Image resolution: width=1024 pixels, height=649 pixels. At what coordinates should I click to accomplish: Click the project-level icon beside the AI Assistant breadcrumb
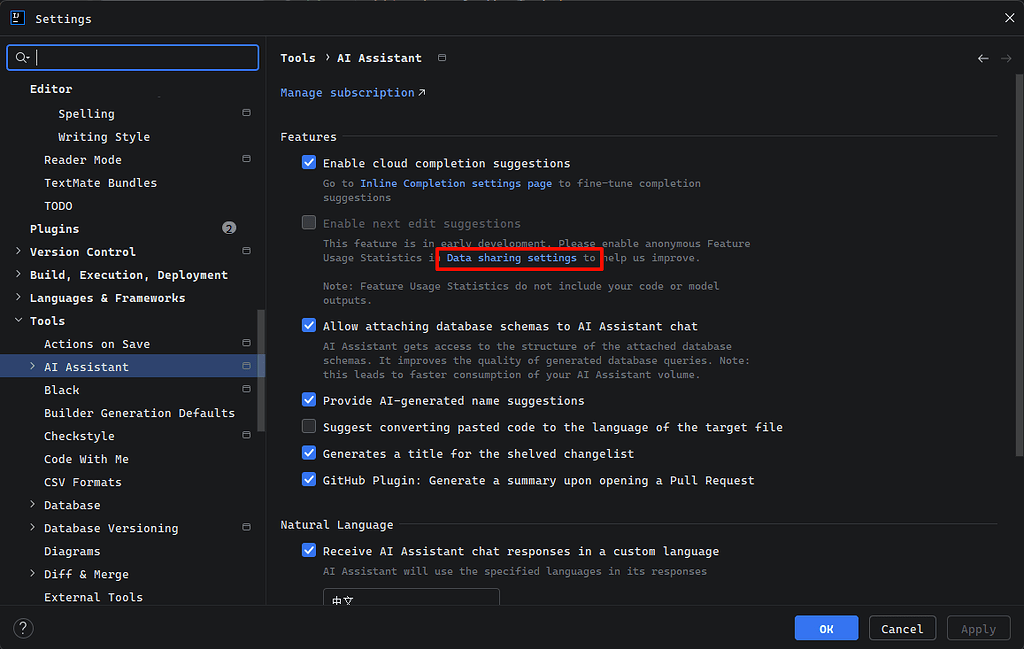click(442, 57)
